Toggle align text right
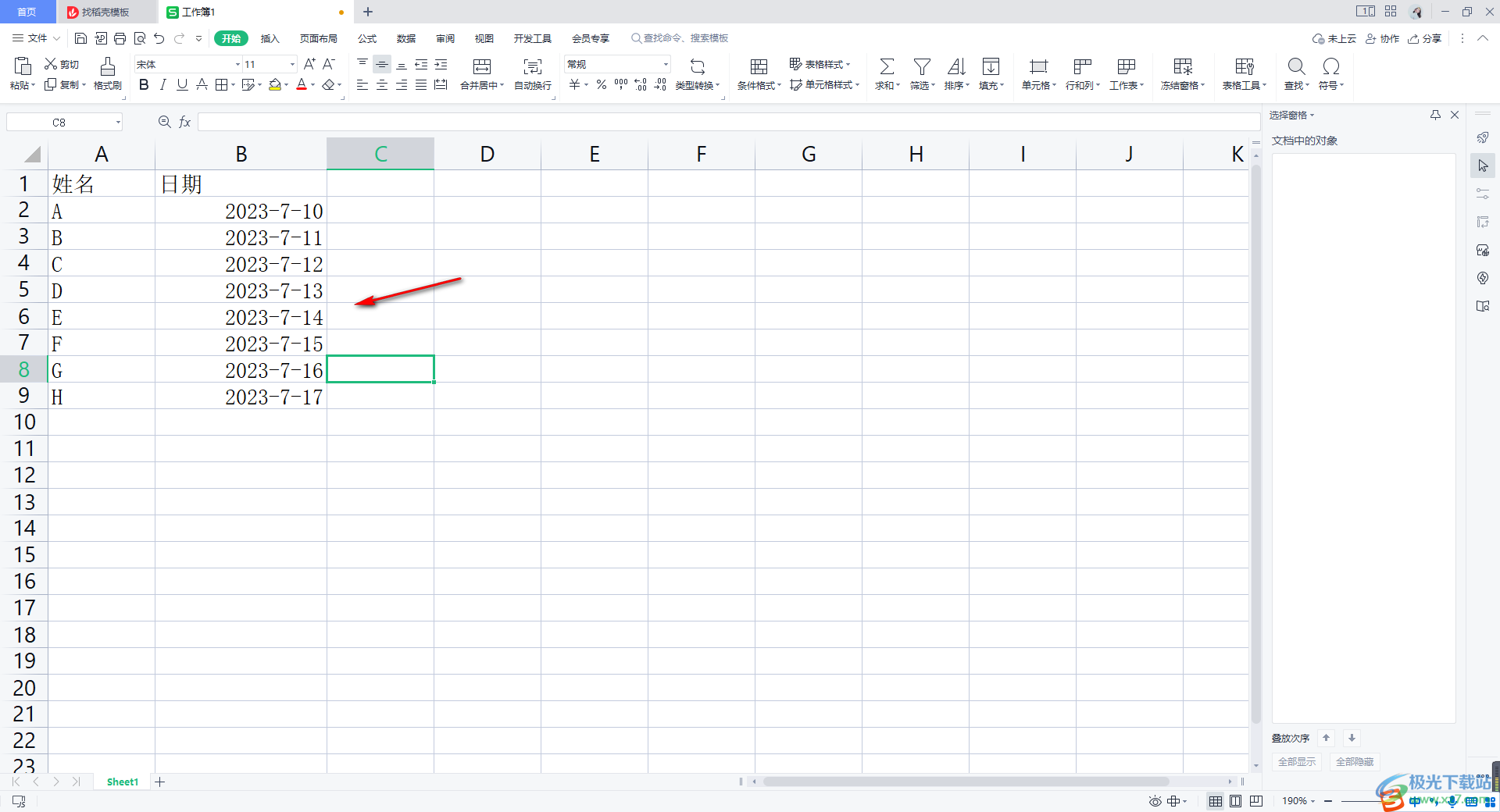 click(402, 84)
